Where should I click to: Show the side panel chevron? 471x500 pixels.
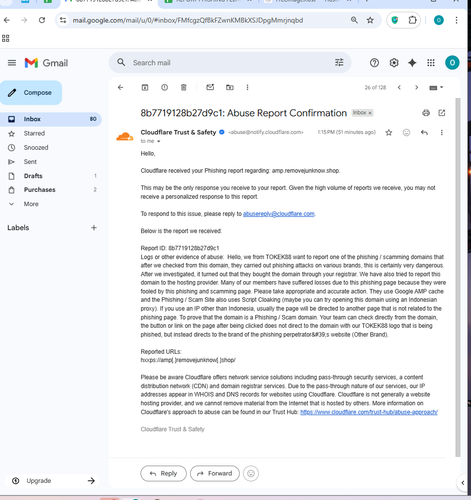[x=463, y=482]
